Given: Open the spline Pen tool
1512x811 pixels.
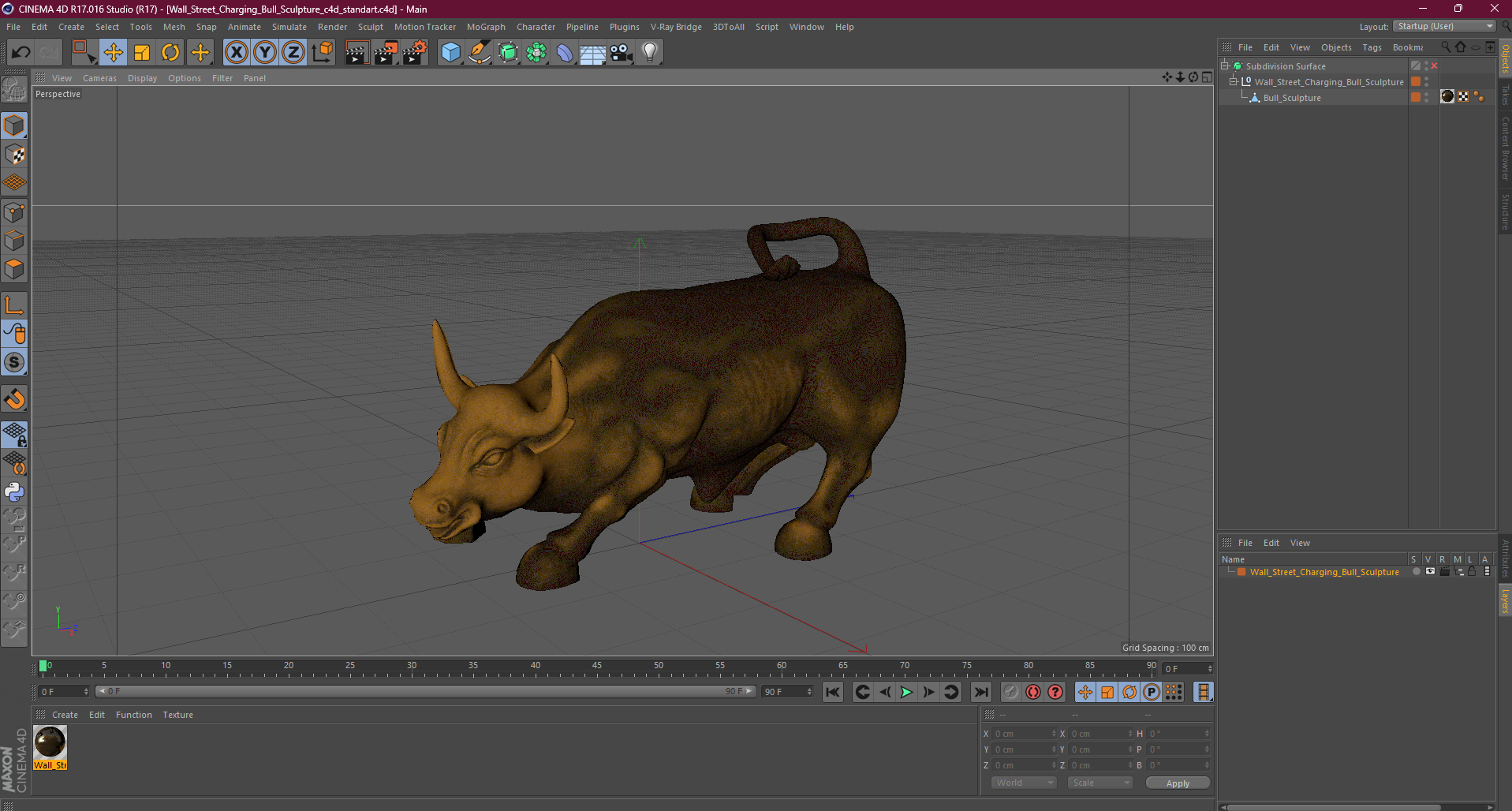Looking at the screenshot, I should point(480,53).
